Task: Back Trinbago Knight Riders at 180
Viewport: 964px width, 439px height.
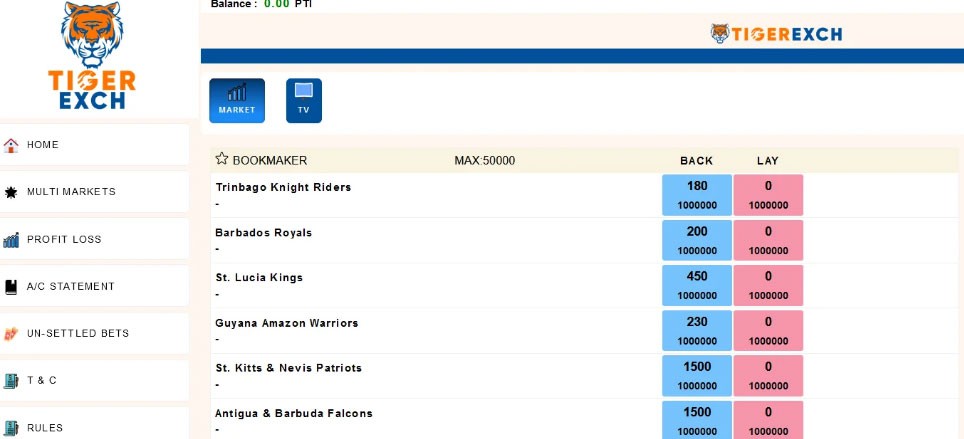Action: click(x=697, y=195)
